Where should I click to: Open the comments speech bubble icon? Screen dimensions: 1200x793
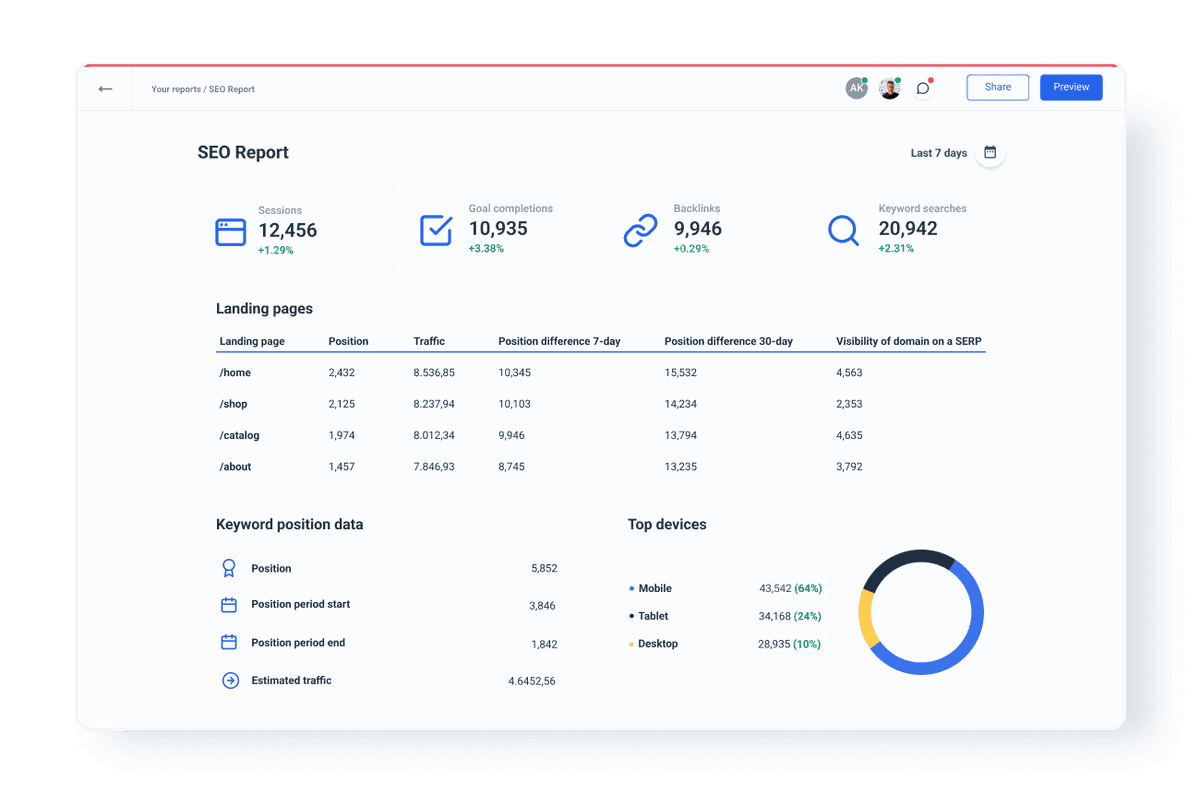[x=921, y=88]
